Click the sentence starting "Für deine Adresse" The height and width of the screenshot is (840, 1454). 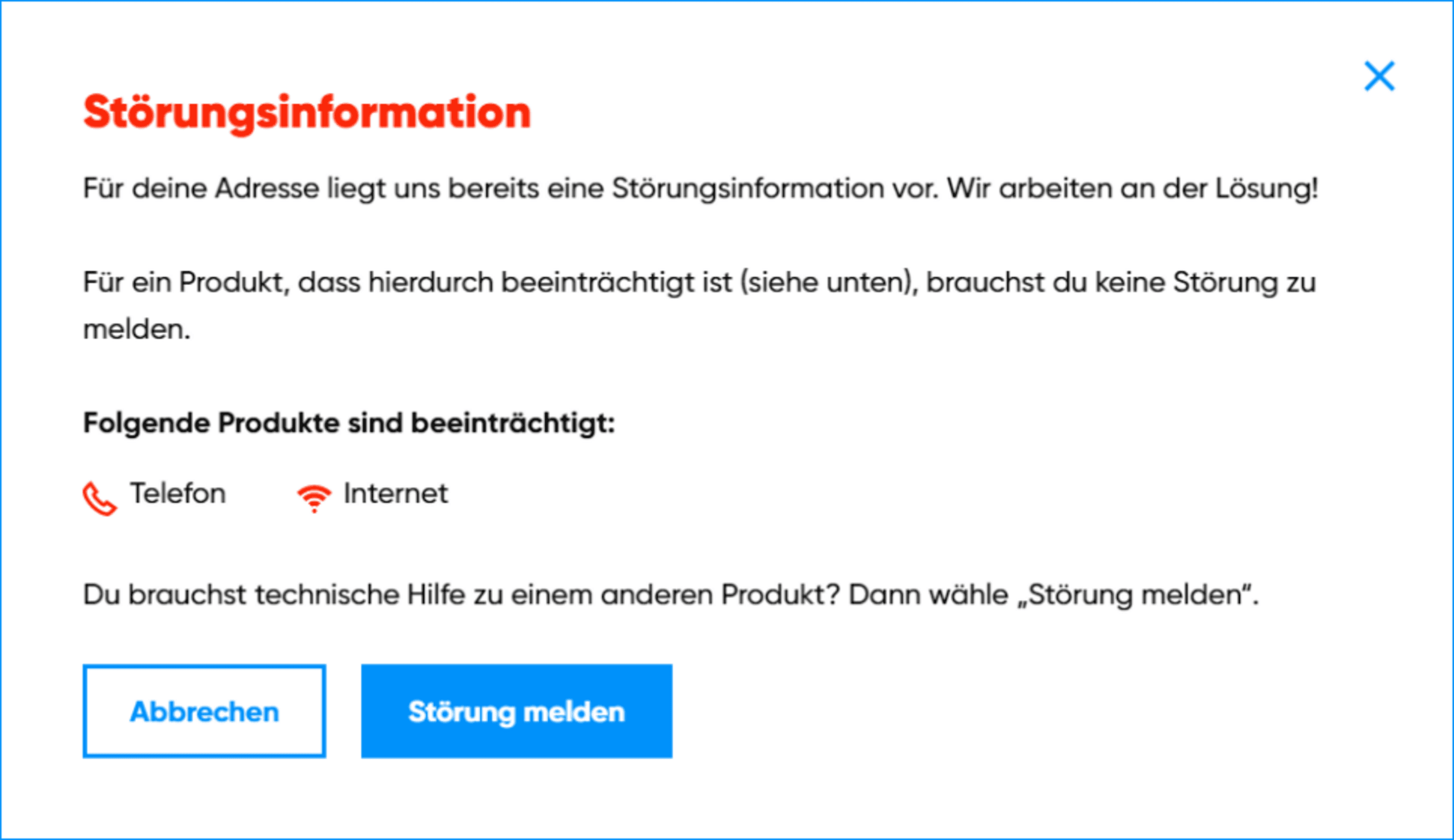coord(404,189)
